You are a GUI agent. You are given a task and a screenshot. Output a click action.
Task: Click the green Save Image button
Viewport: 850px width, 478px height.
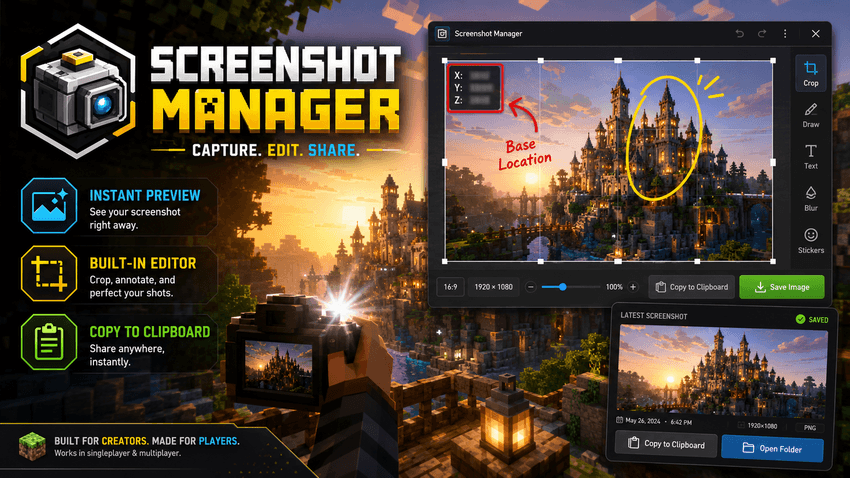point(782,287)
